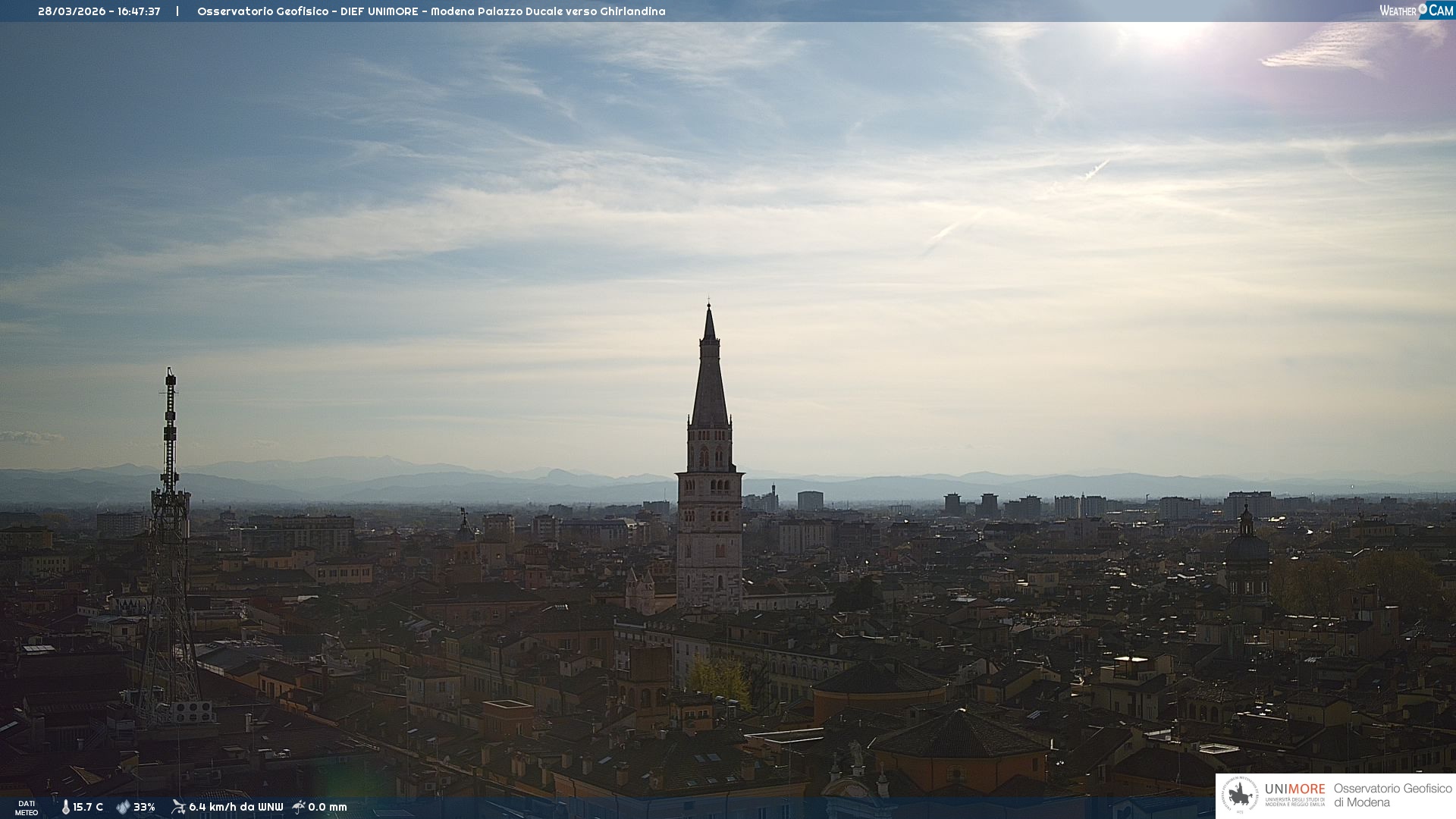The height and width of the screenshot is (819, 1456).
Task: Click the WeatherCam lens icon
Action: pyautogui.click(x=1423, y=9)
